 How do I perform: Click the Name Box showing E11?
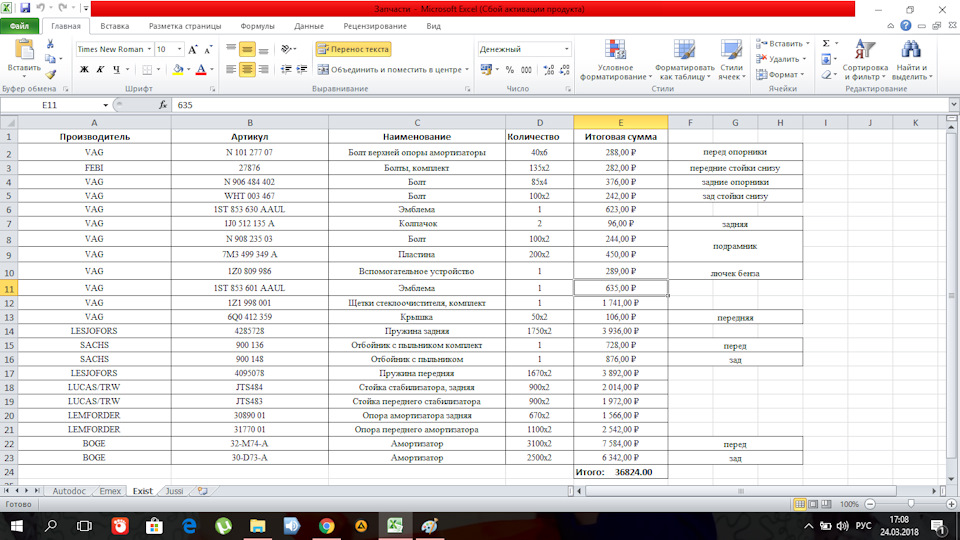(50, 105)
